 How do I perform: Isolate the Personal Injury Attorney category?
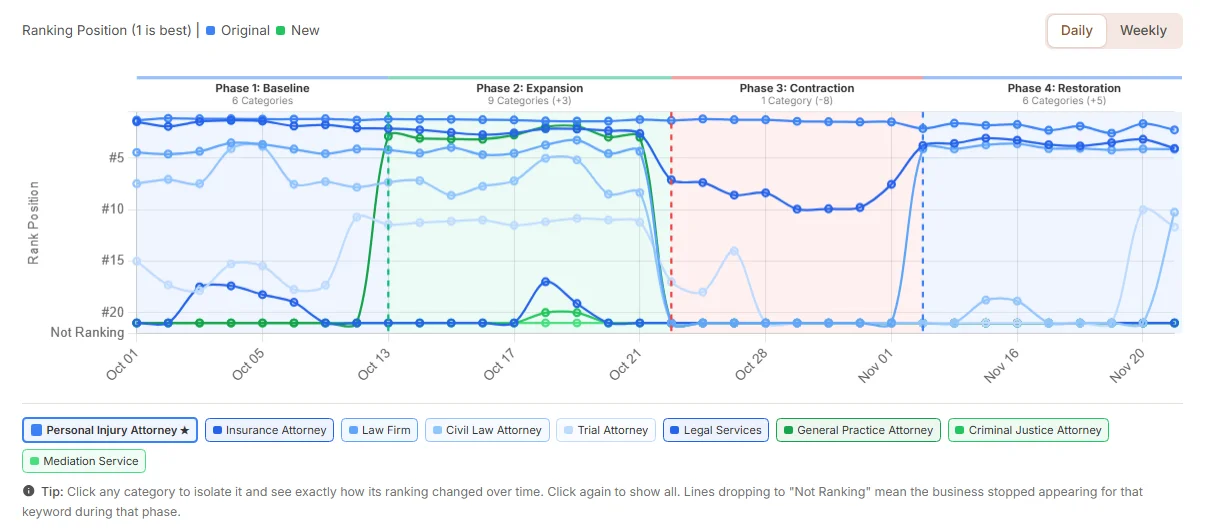(x=110, y=430)
